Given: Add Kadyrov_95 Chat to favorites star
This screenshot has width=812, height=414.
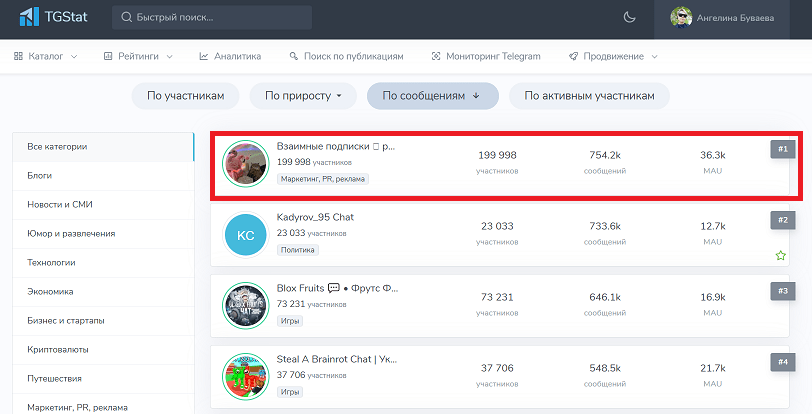Looking at the screenshot, I should [780, 256].
